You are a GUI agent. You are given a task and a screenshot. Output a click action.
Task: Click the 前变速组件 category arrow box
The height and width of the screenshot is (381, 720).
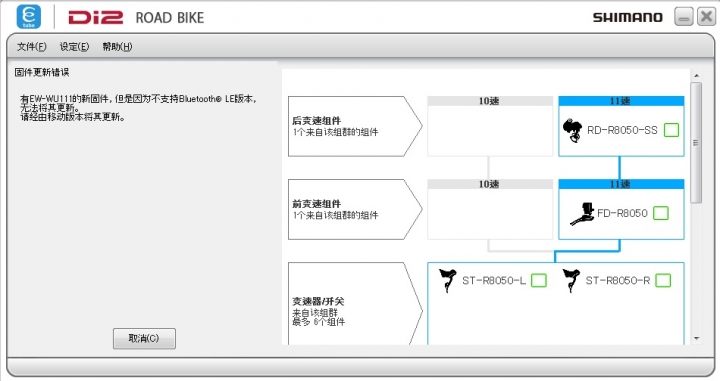(x=355, y=209)
